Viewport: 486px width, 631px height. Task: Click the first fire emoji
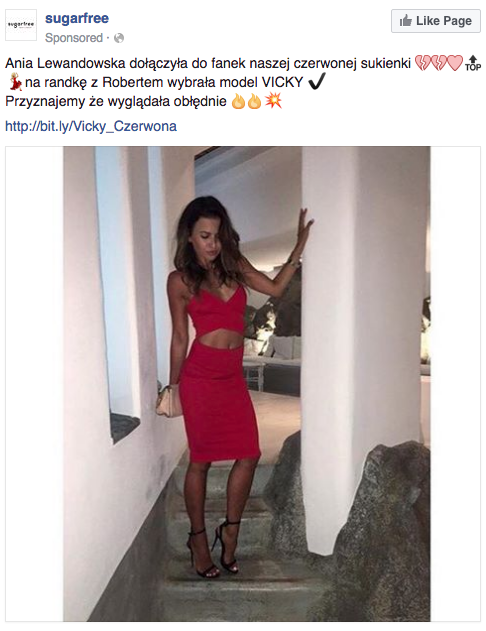pos(238,101)
